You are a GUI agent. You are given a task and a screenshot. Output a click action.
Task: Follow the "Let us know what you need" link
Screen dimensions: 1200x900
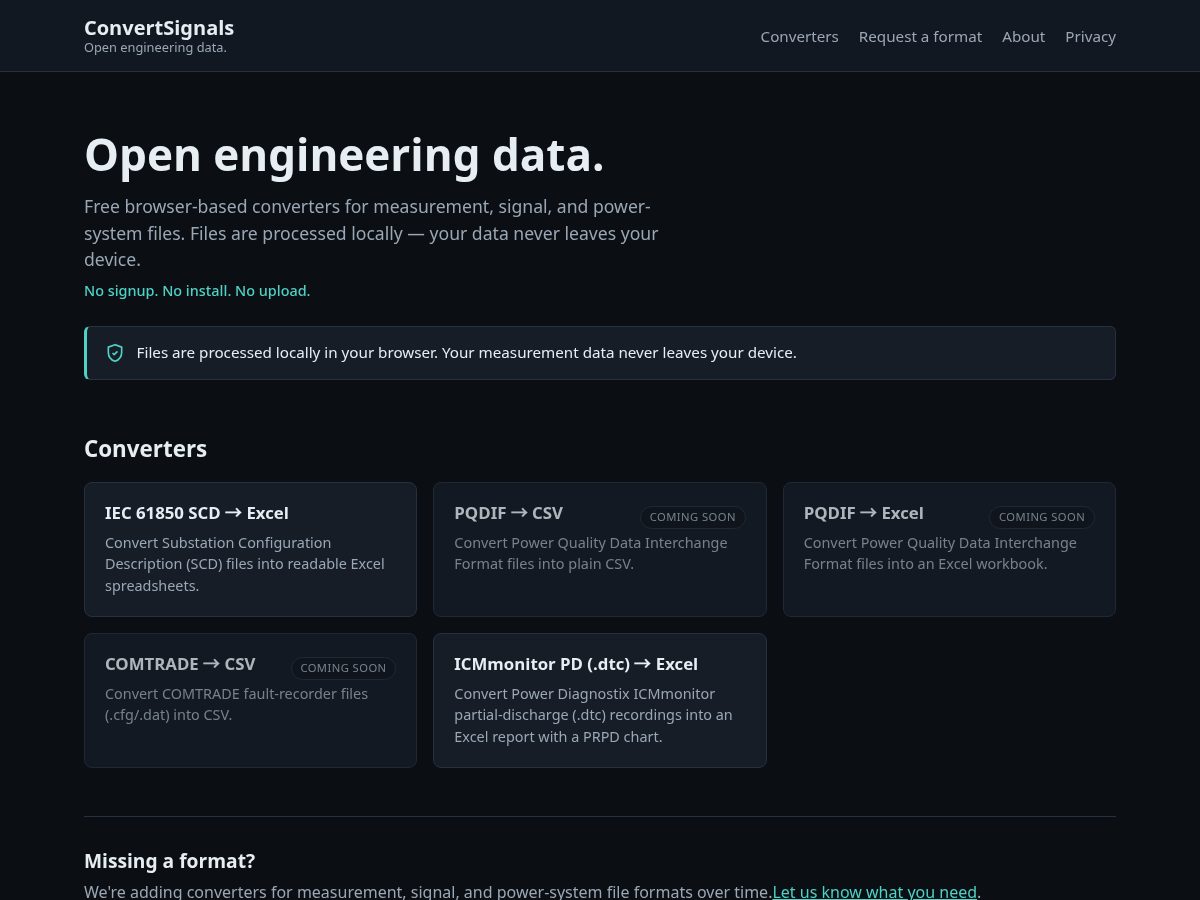(x=875, y=892)
